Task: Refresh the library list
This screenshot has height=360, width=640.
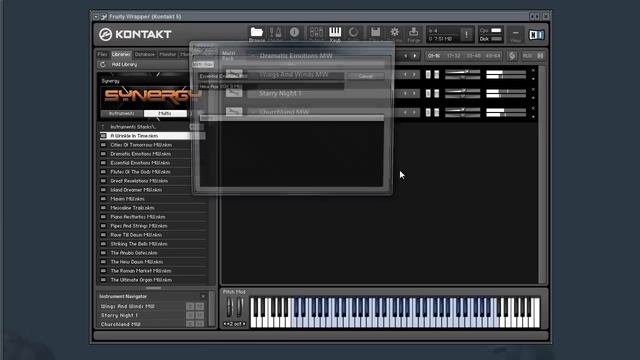Action: click(102, 64)
